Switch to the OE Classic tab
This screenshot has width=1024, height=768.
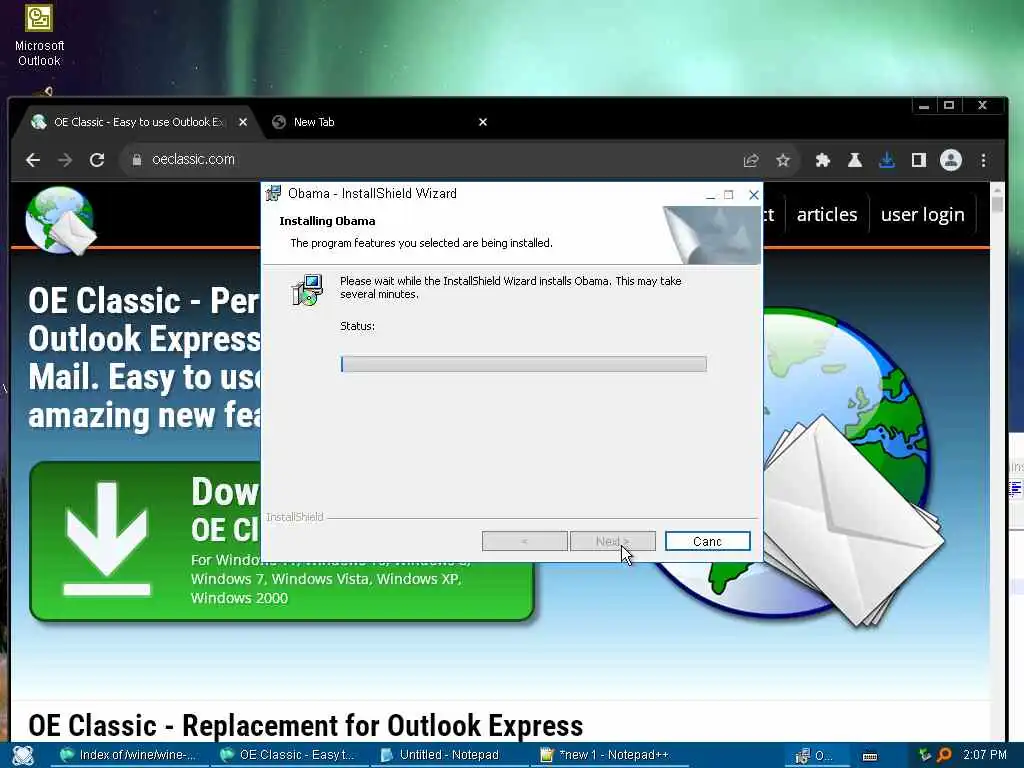pyautogui.click(x=138, y=122)
